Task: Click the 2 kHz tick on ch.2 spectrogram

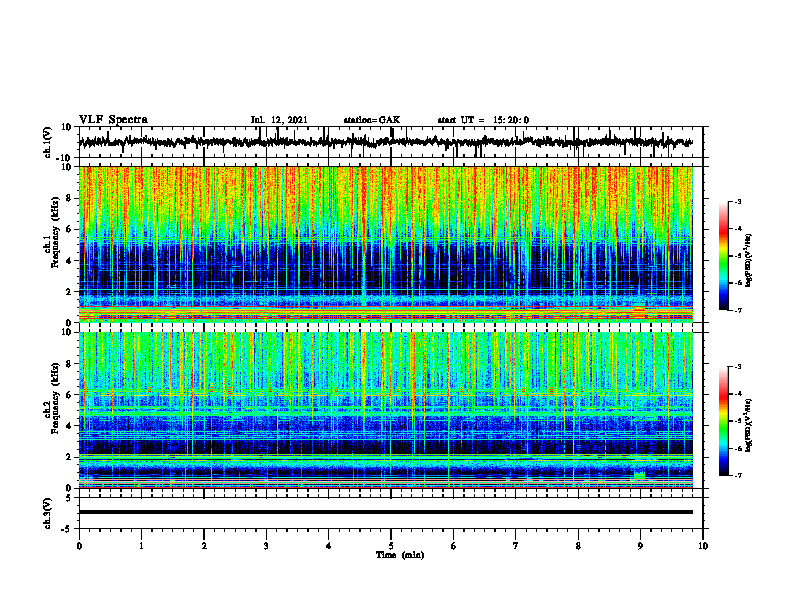Action: click(x=70, y=457)
